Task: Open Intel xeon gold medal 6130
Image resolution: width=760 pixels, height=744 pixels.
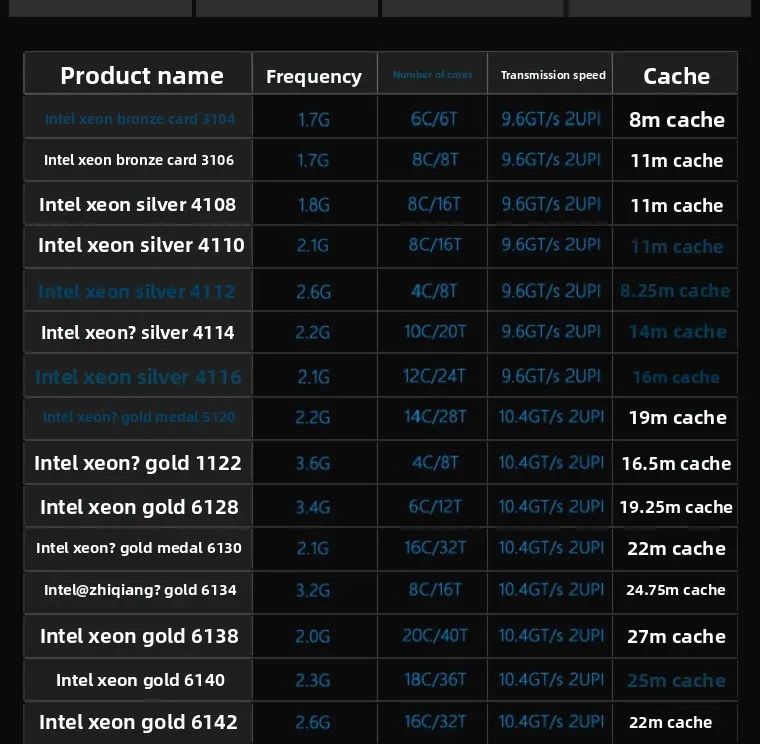Action: point(139,548)
